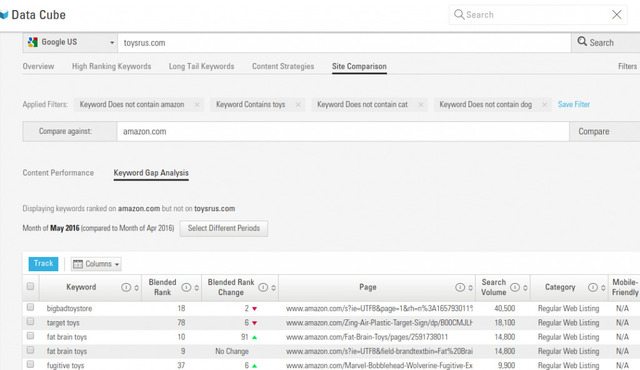Screen dimensions: 640x370
Task: Sort by Blended Rank arrows
Action: [197, 288]
